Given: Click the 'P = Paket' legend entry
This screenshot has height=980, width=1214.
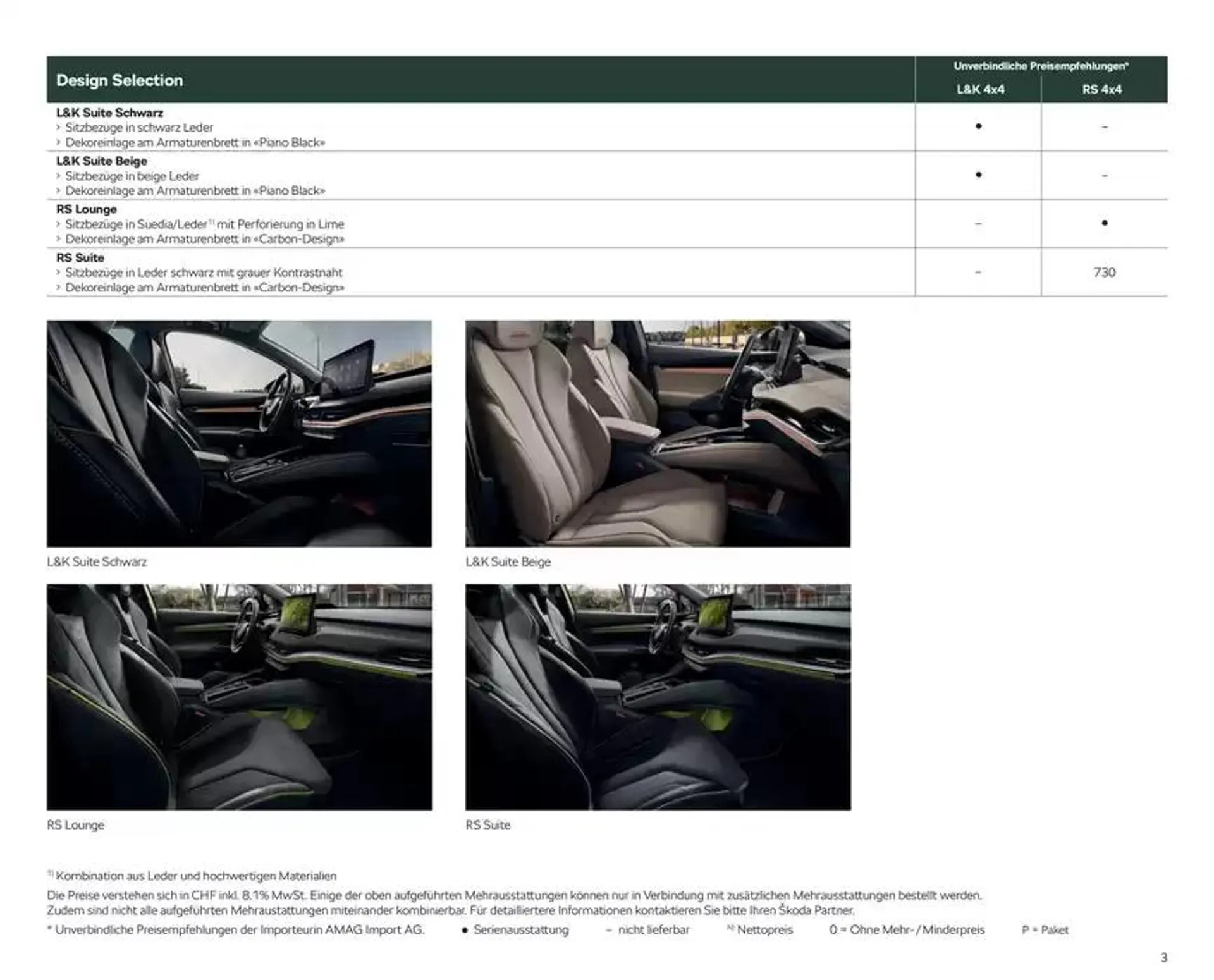Looking at the screenshot, I should click(x=1045, y=930).
